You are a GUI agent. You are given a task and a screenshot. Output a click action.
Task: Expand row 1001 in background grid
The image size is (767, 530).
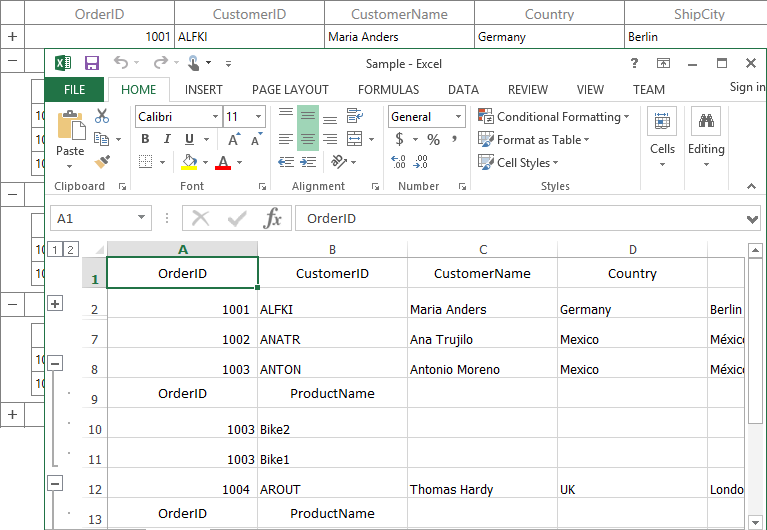[12, 36]
